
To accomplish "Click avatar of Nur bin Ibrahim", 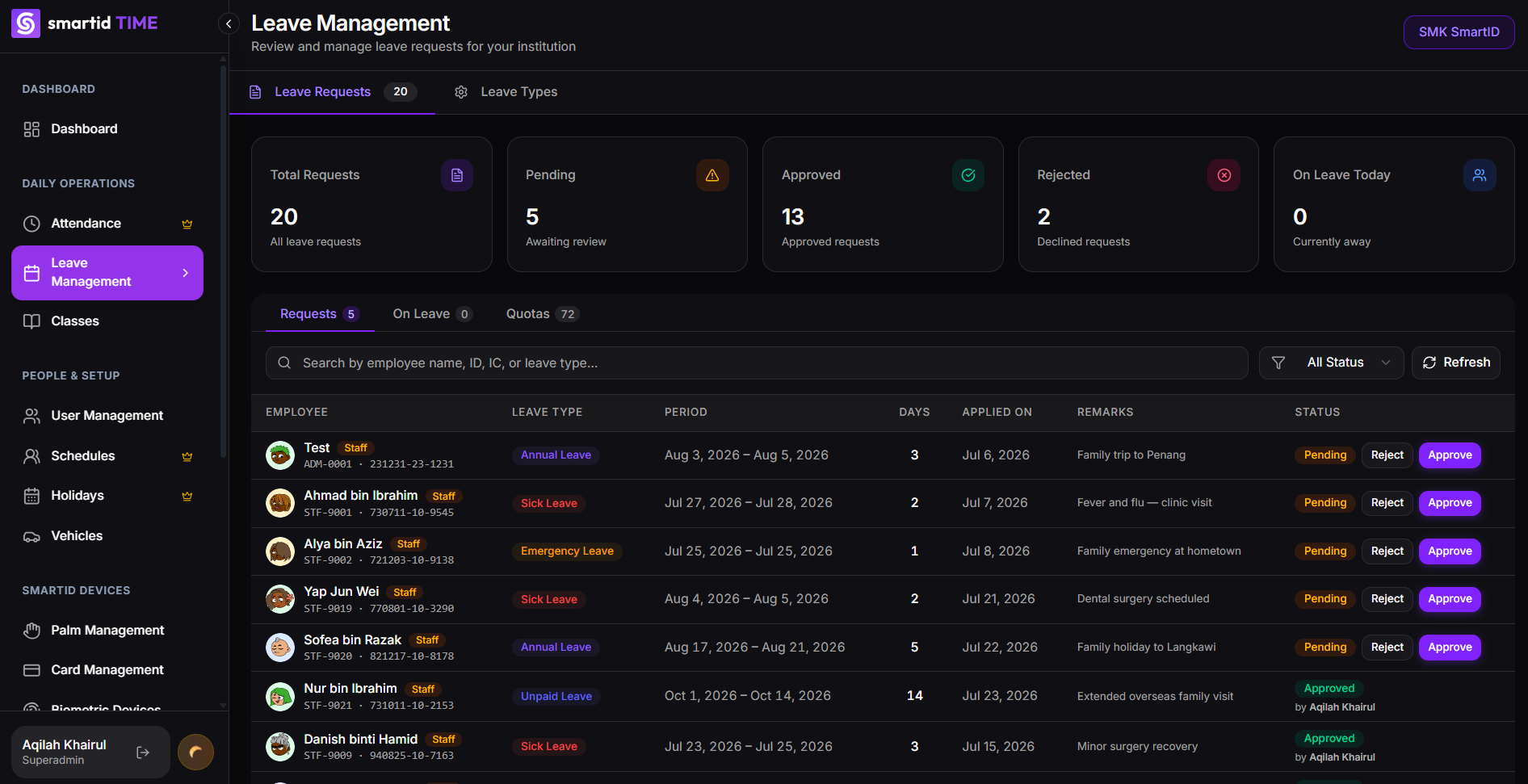I will 280,696.
